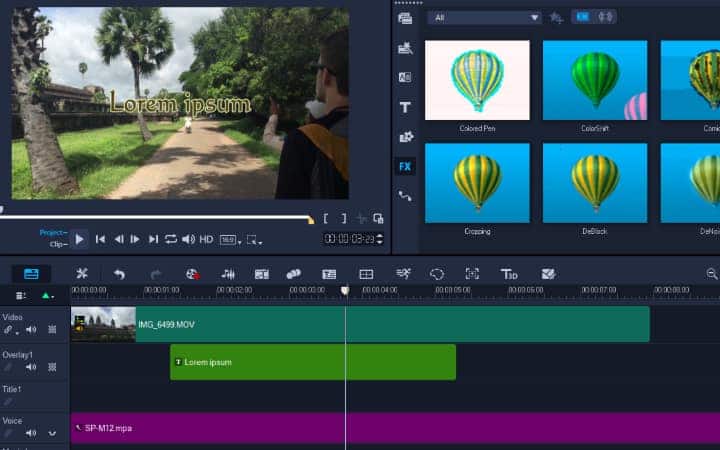Open the 16:9 aspect ratio dropdown
This screenshot has width=720, height=450.
tap(229, 239)
